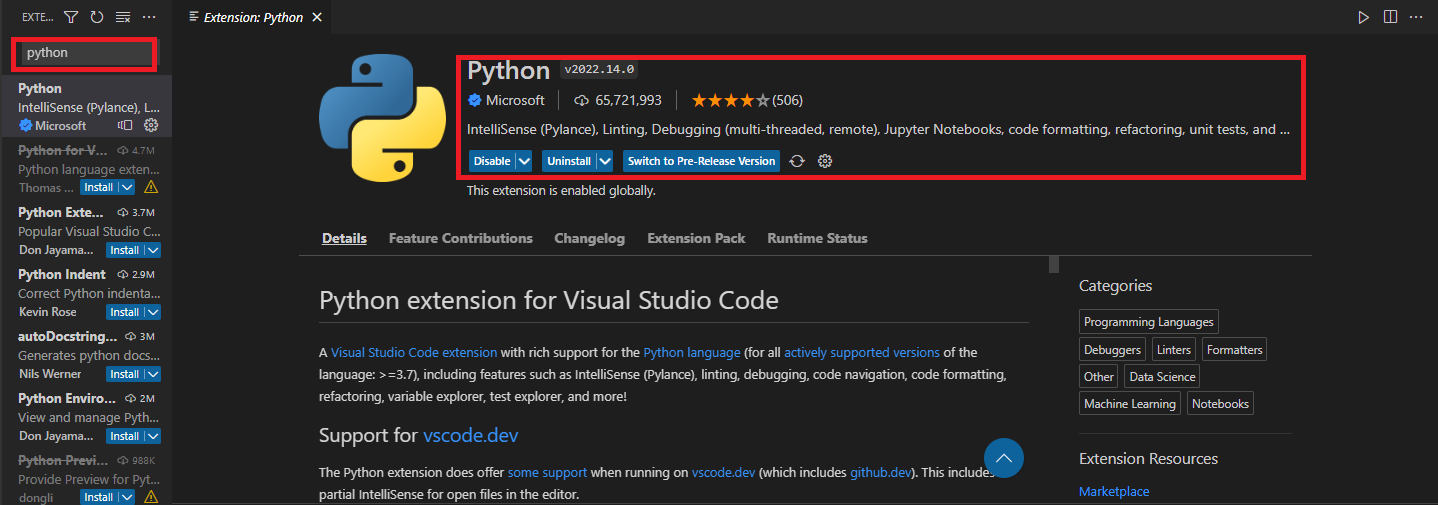Open the Extension Pack tab
Viewport: 1438px width, 505px height.
click(x=696, y=238)
